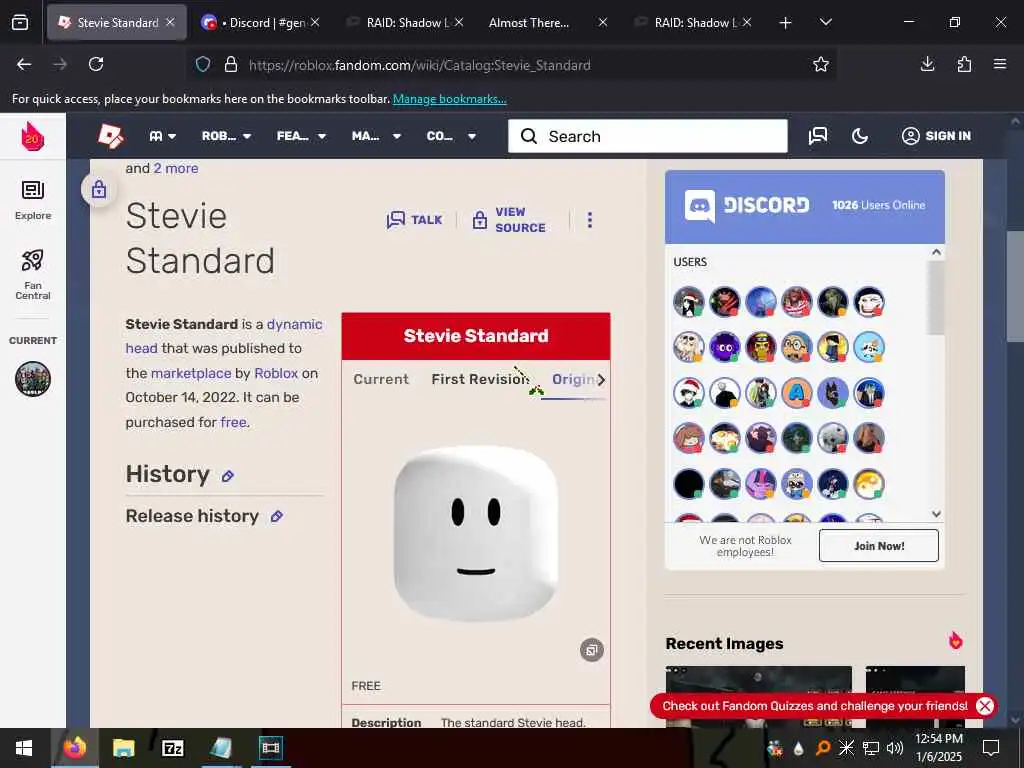Go back to the previous page
Screen dimensions: 1024x768
24,64
